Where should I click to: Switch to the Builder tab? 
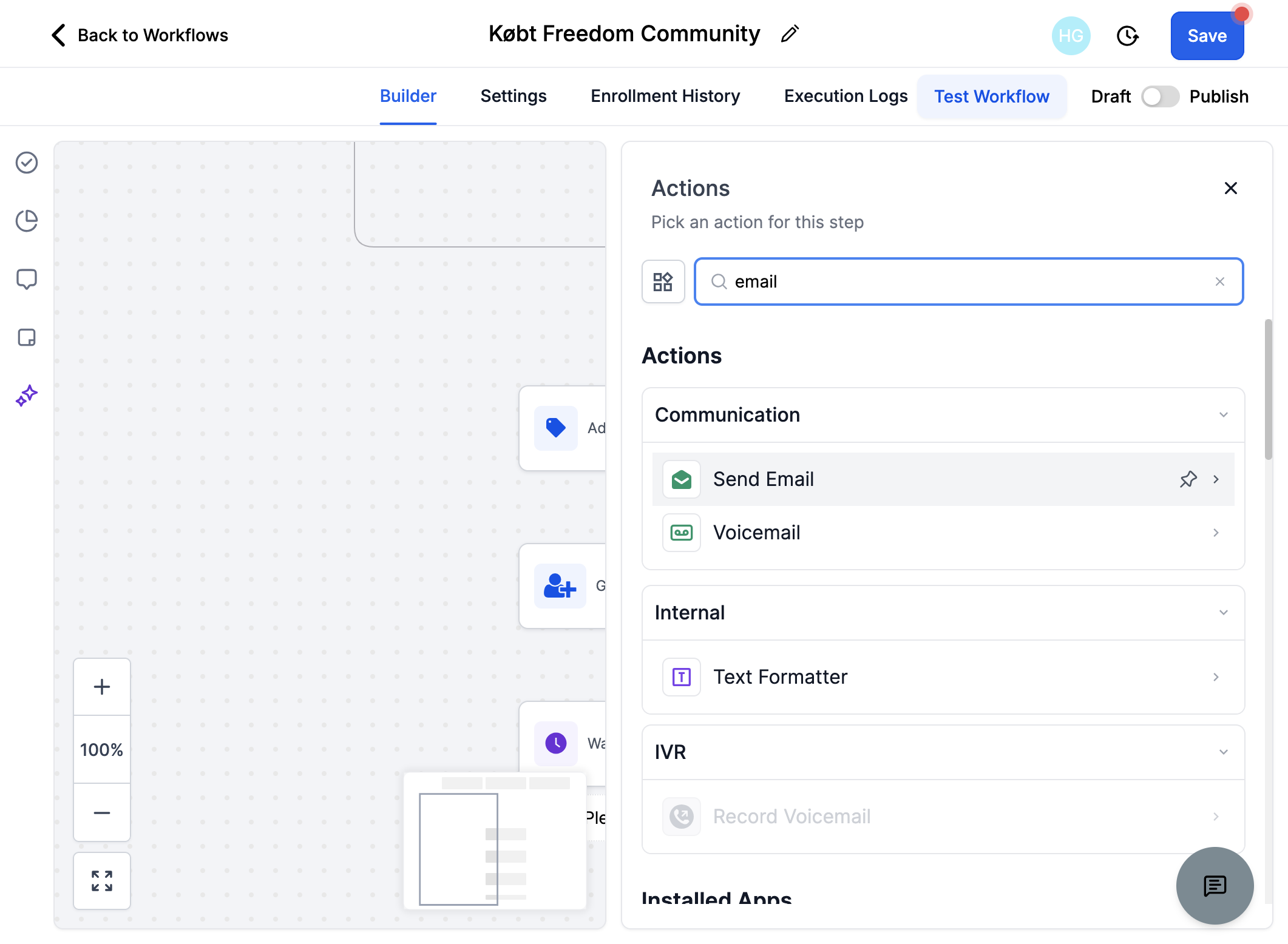[408, 96]
